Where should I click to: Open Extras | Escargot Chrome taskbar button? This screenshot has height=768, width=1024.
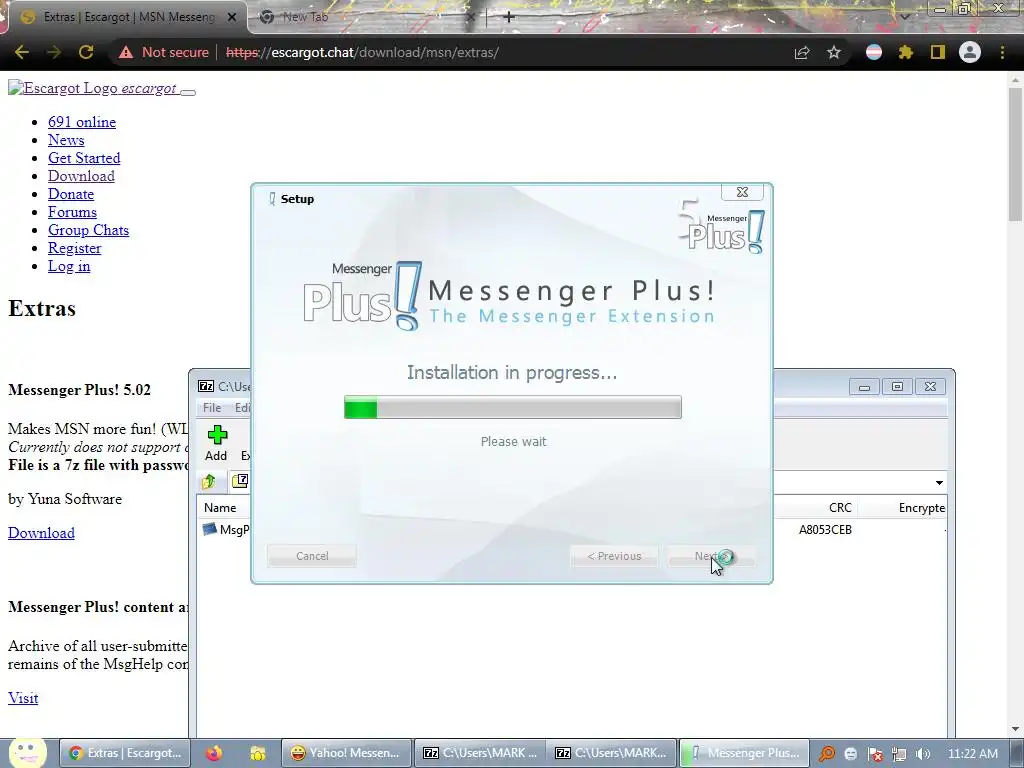(125, 753)
